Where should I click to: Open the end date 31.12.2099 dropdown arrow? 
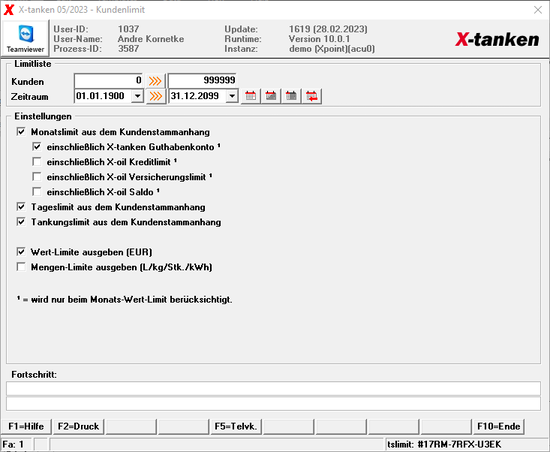click(232, 96)
